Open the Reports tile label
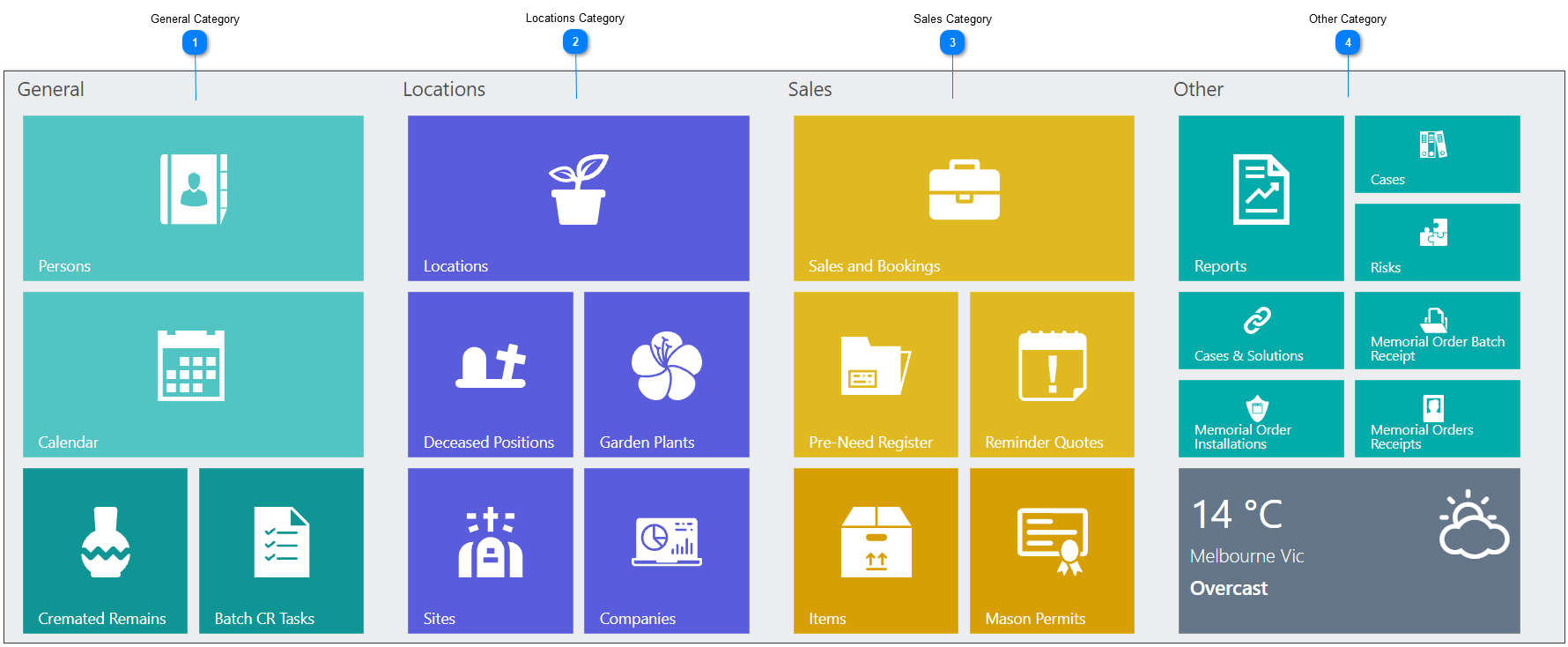 (x=1220, y=266)
